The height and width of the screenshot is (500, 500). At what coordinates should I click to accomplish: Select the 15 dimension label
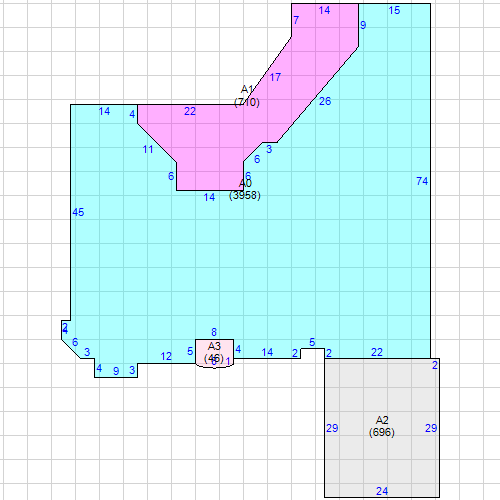point(394,10)
